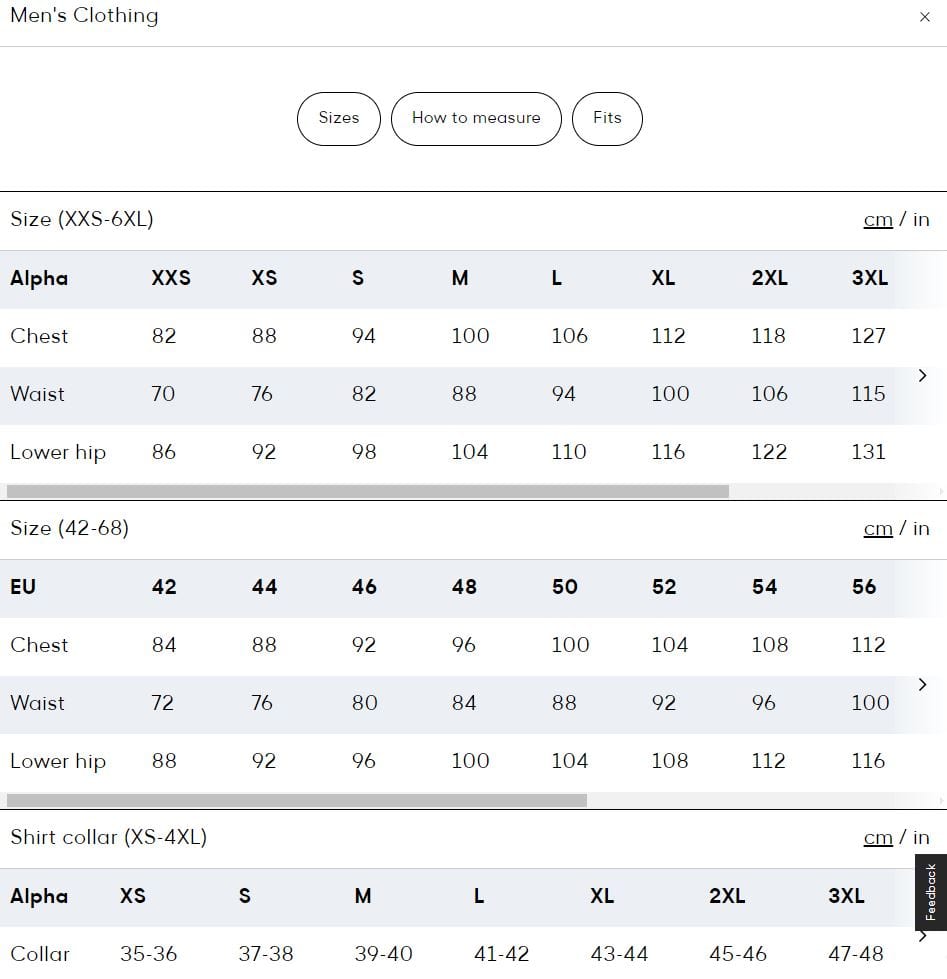Open the Feedback side tab
This screenshot has height=979, width=947.
pyautogui.click(x=931, y=892)
